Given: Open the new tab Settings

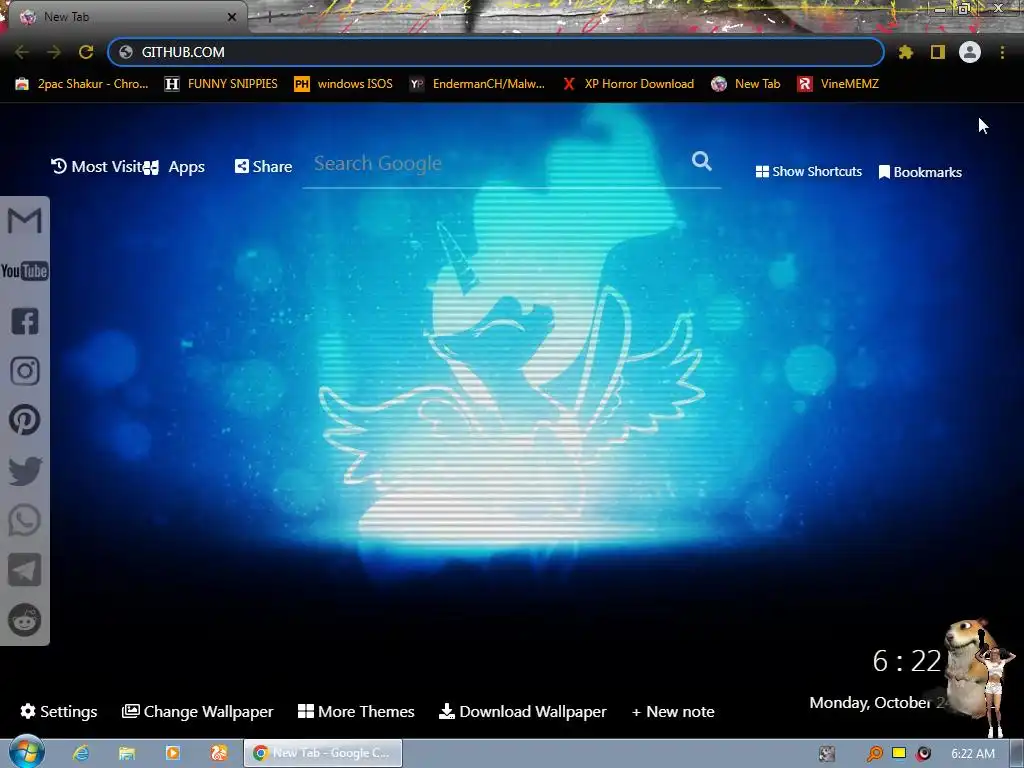Looking at the screenshot, I should [59, 711].
